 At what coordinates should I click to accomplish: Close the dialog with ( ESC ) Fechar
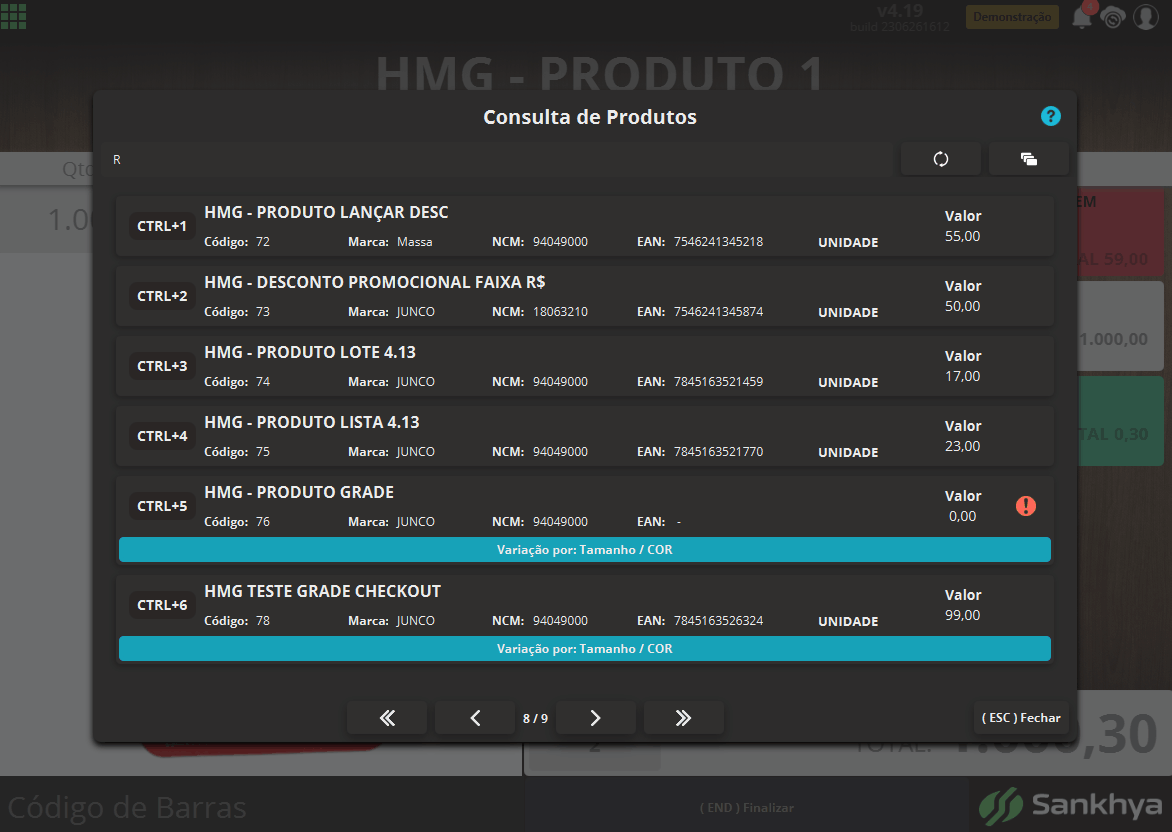coord(1021,718)
